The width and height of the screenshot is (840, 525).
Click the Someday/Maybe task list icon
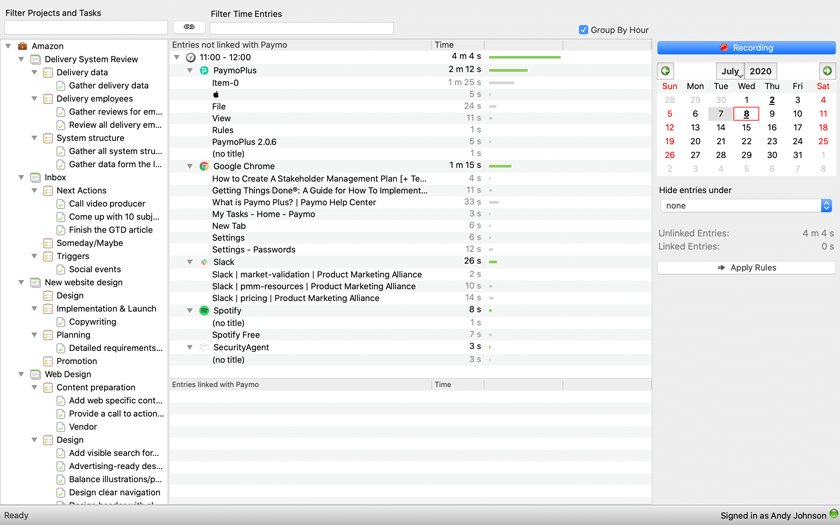click(48, 243)
